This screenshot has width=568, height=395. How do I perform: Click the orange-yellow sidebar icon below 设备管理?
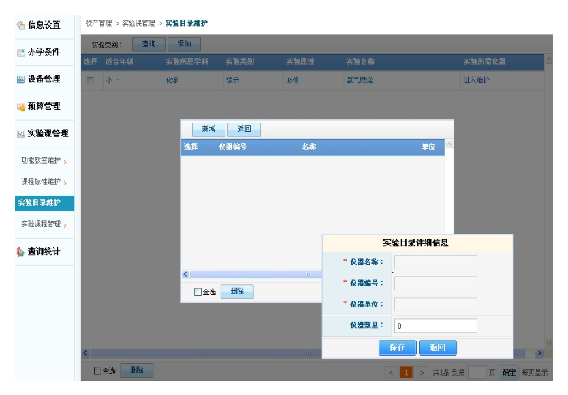tap(21, 107)
